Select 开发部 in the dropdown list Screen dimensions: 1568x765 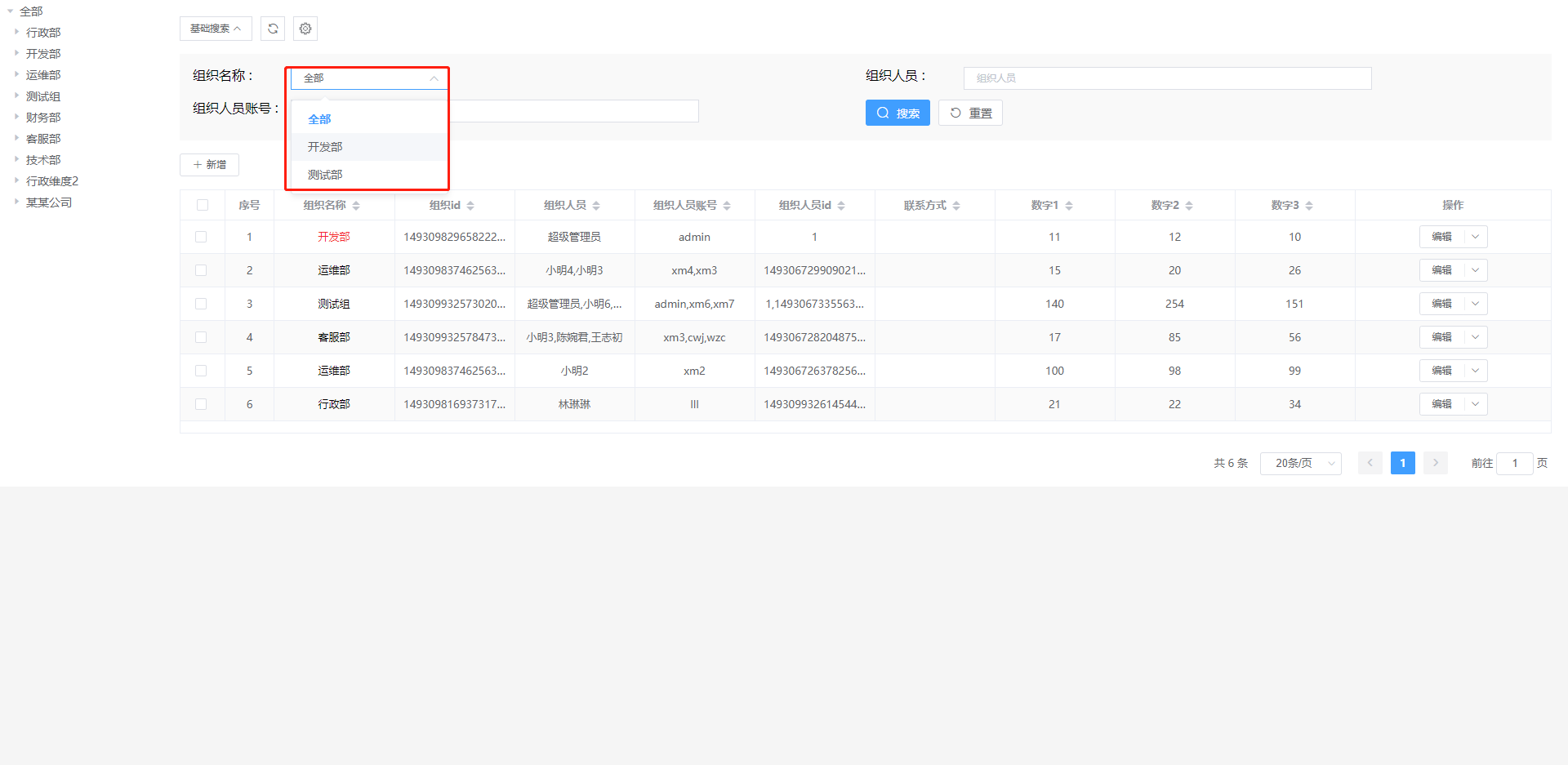click(325, 147)
